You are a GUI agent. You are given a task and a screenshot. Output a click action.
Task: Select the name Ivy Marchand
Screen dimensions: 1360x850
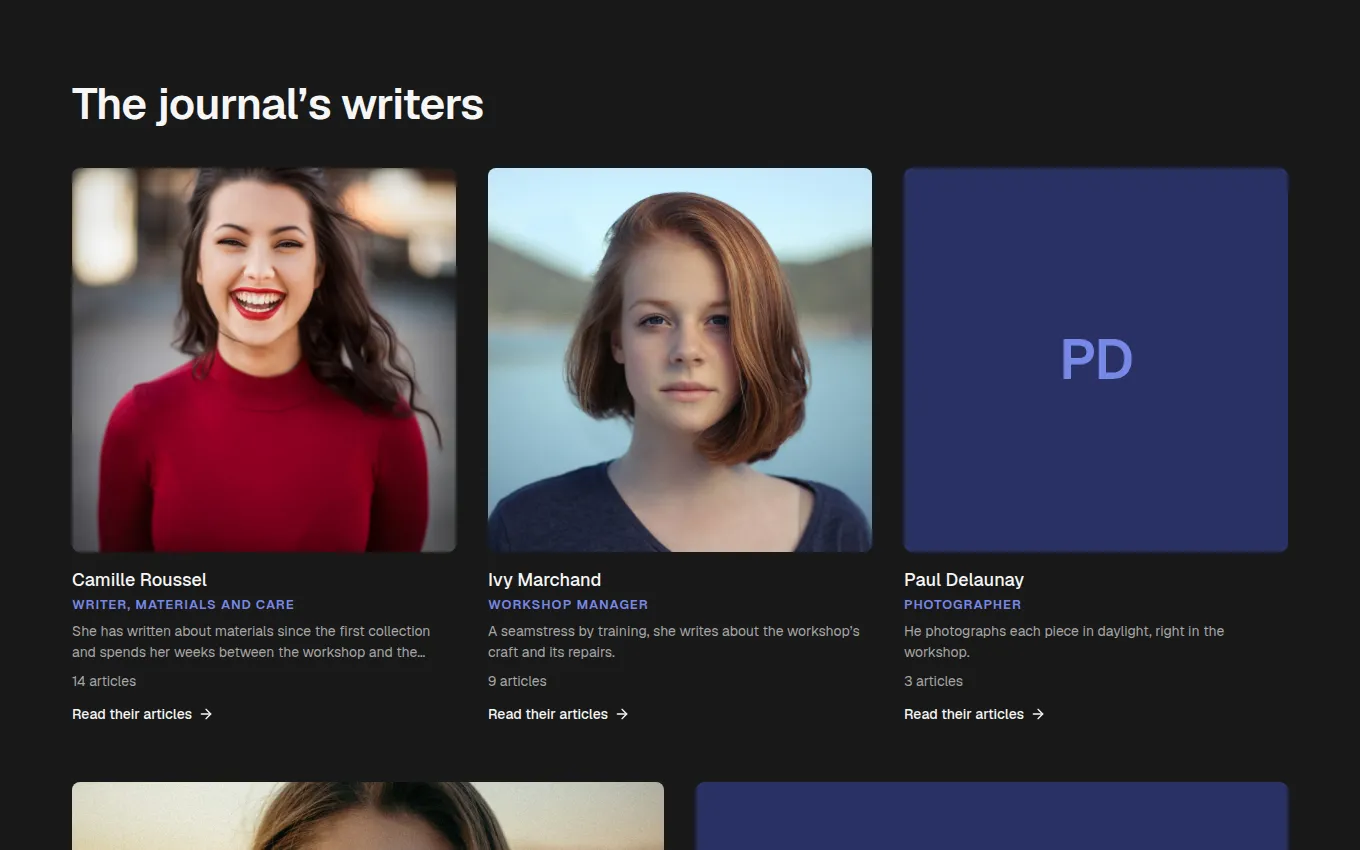coord(544,580)
